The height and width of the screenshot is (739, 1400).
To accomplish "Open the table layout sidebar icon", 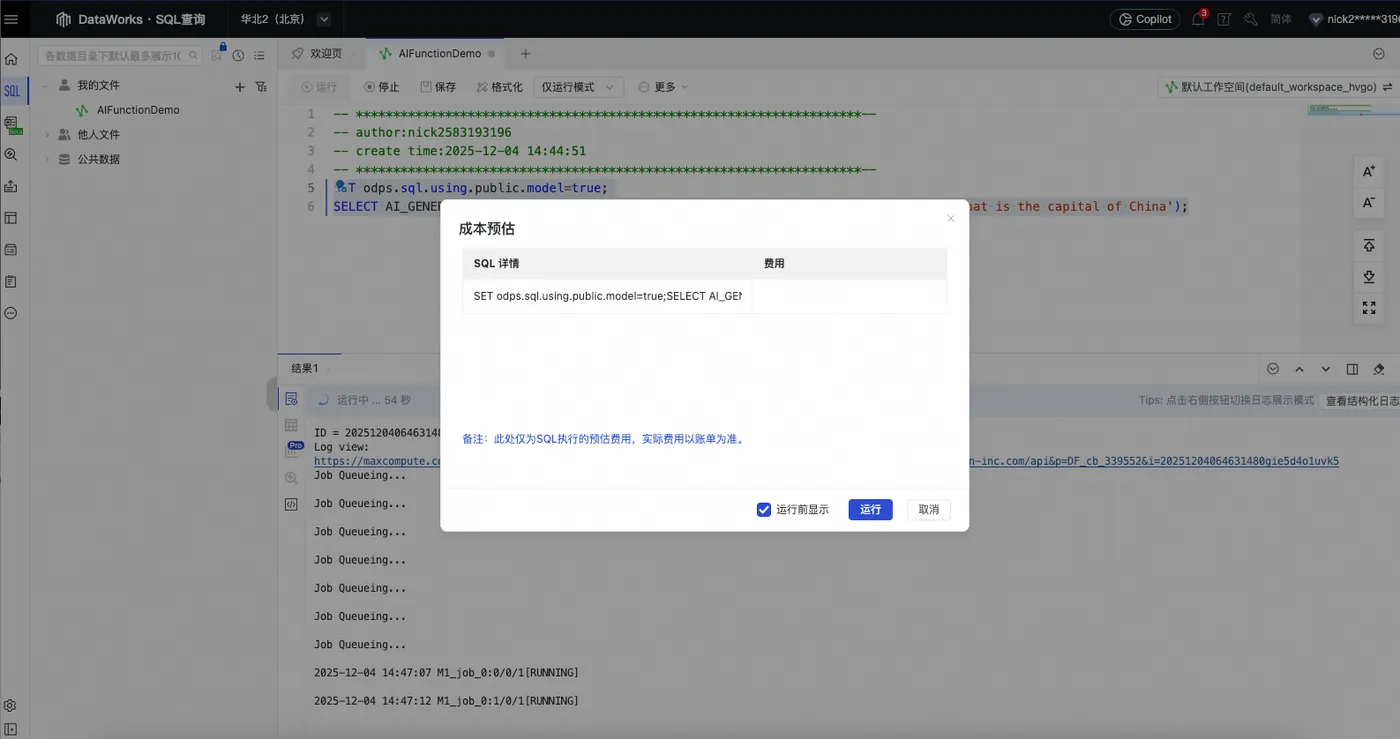I will tap(11, 217).
